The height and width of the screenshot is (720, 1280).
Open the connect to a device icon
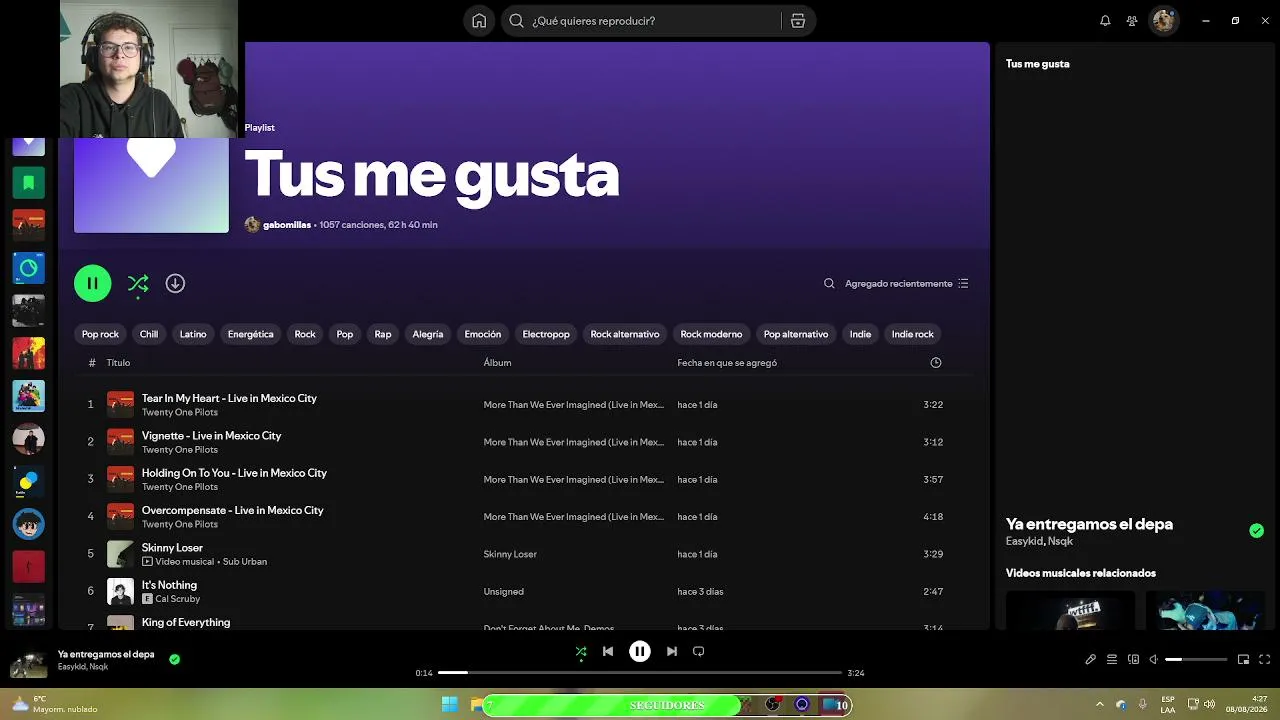(x=1133, y=660)
